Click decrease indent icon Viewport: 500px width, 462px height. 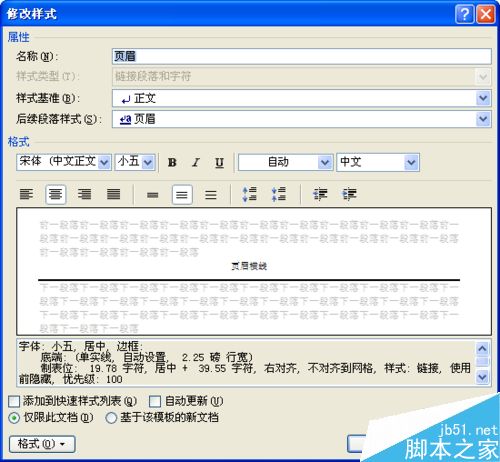click(x=320, y=194)
